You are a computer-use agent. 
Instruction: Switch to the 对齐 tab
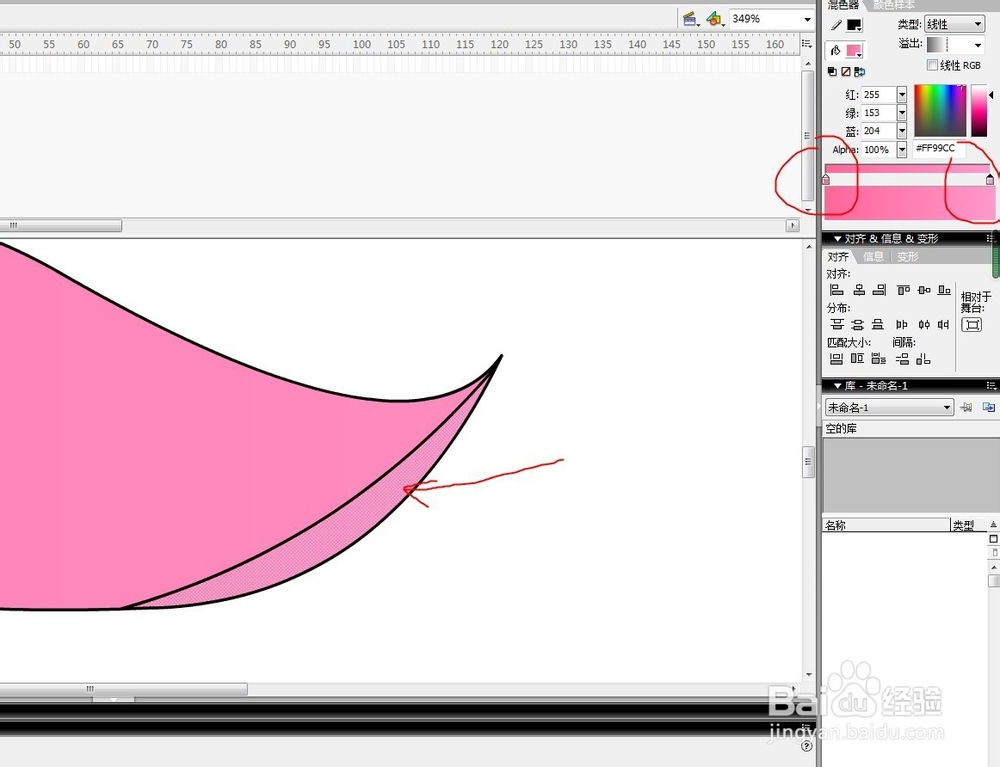coord(838,257)
